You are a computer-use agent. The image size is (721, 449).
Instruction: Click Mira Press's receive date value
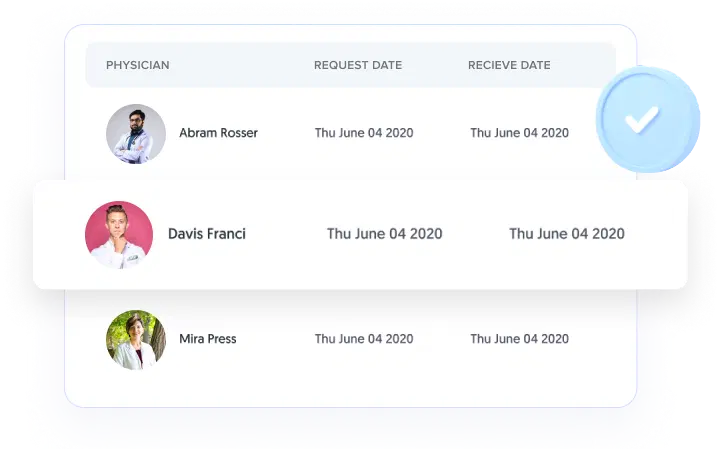[519, 339]
